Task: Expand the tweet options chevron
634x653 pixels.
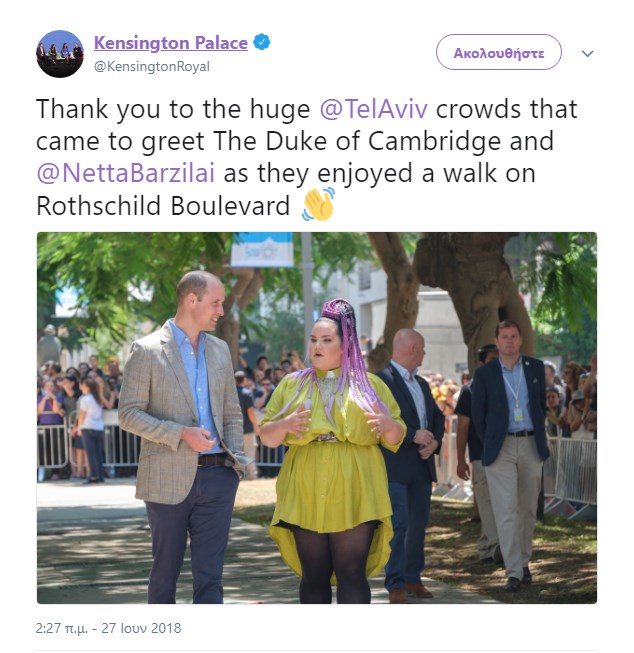Action: (587, 53)
